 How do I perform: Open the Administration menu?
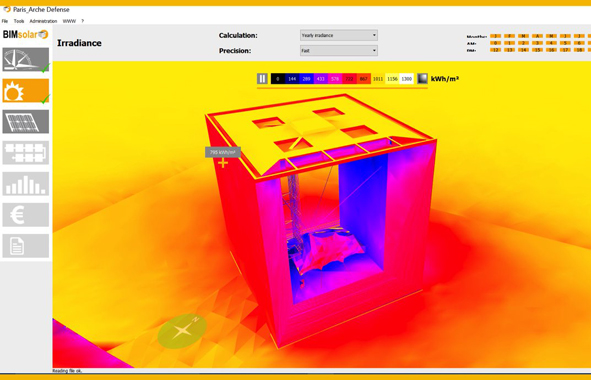[x=43, y=21]
